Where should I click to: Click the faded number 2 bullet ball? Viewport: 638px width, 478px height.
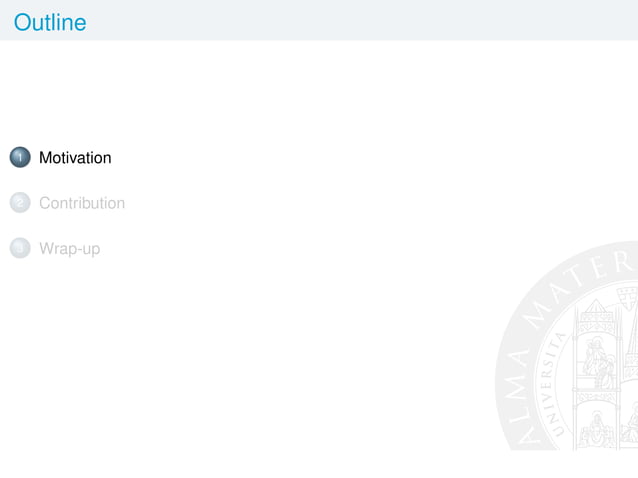click(x=20, y=203)
